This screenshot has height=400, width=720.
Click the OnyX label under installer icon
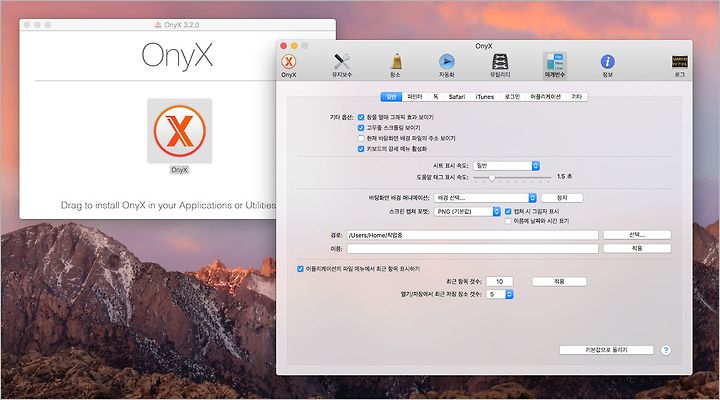tap(180, 170)
